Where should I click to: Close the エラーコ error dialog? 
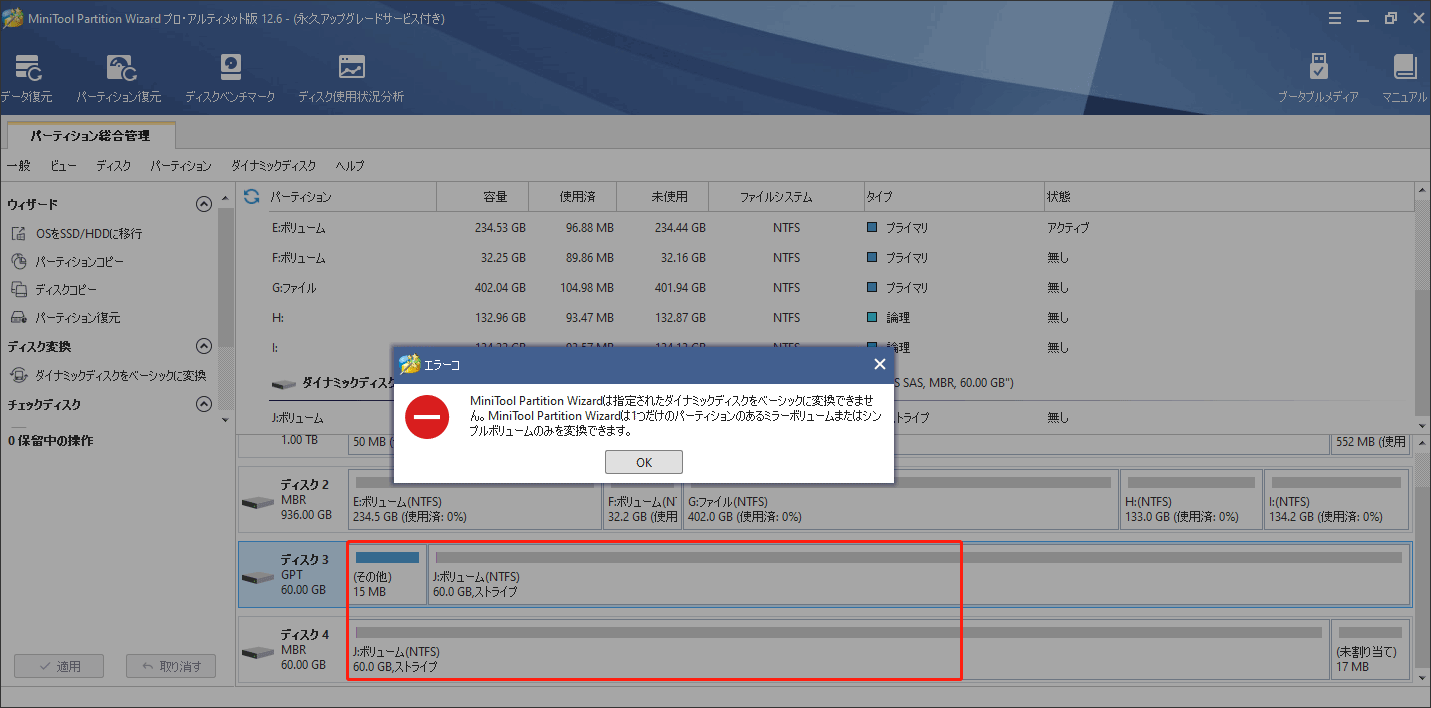point(879,364)
